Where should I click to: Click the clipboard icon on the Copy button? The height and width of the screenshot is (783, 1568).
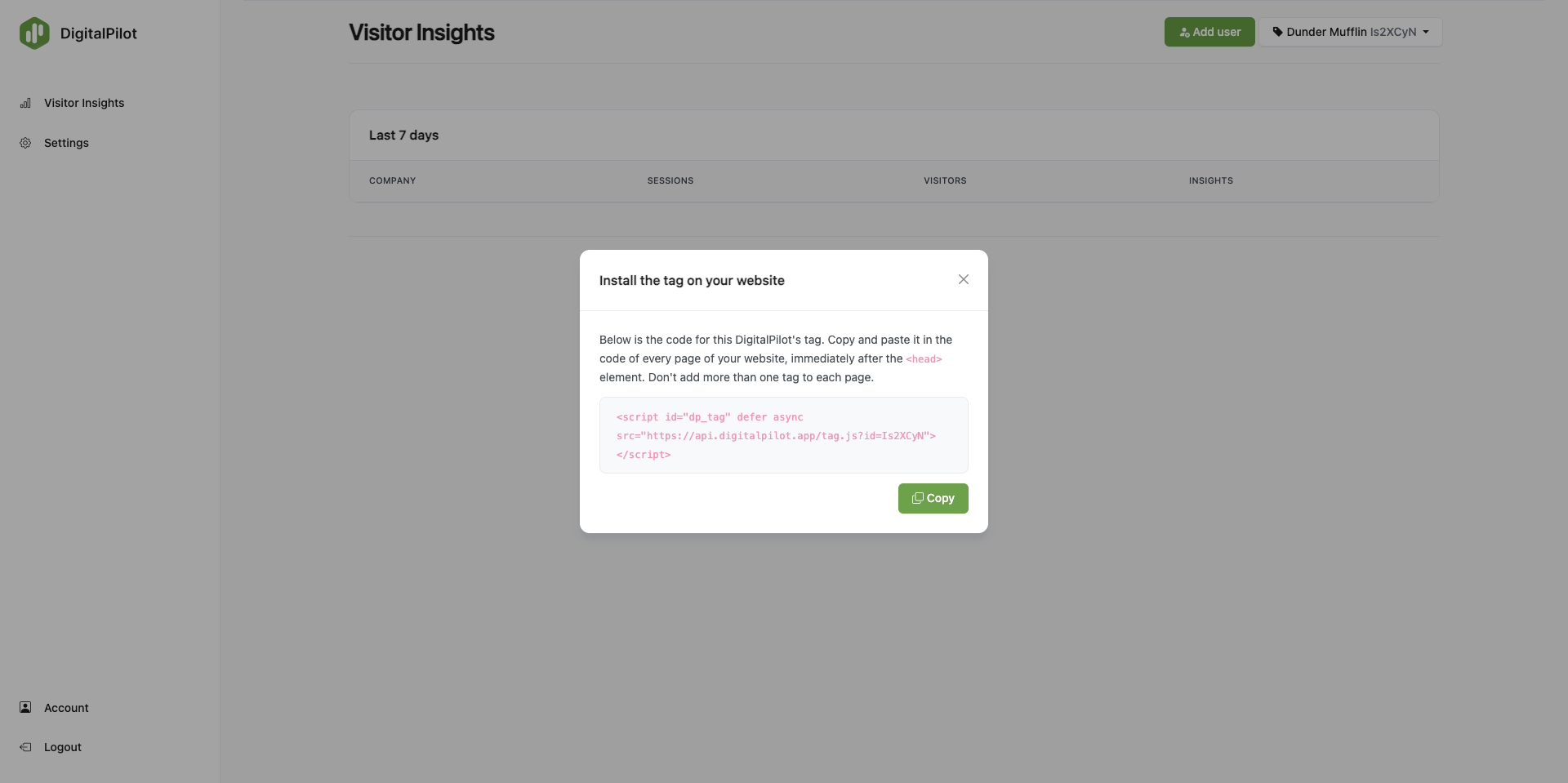918,498
